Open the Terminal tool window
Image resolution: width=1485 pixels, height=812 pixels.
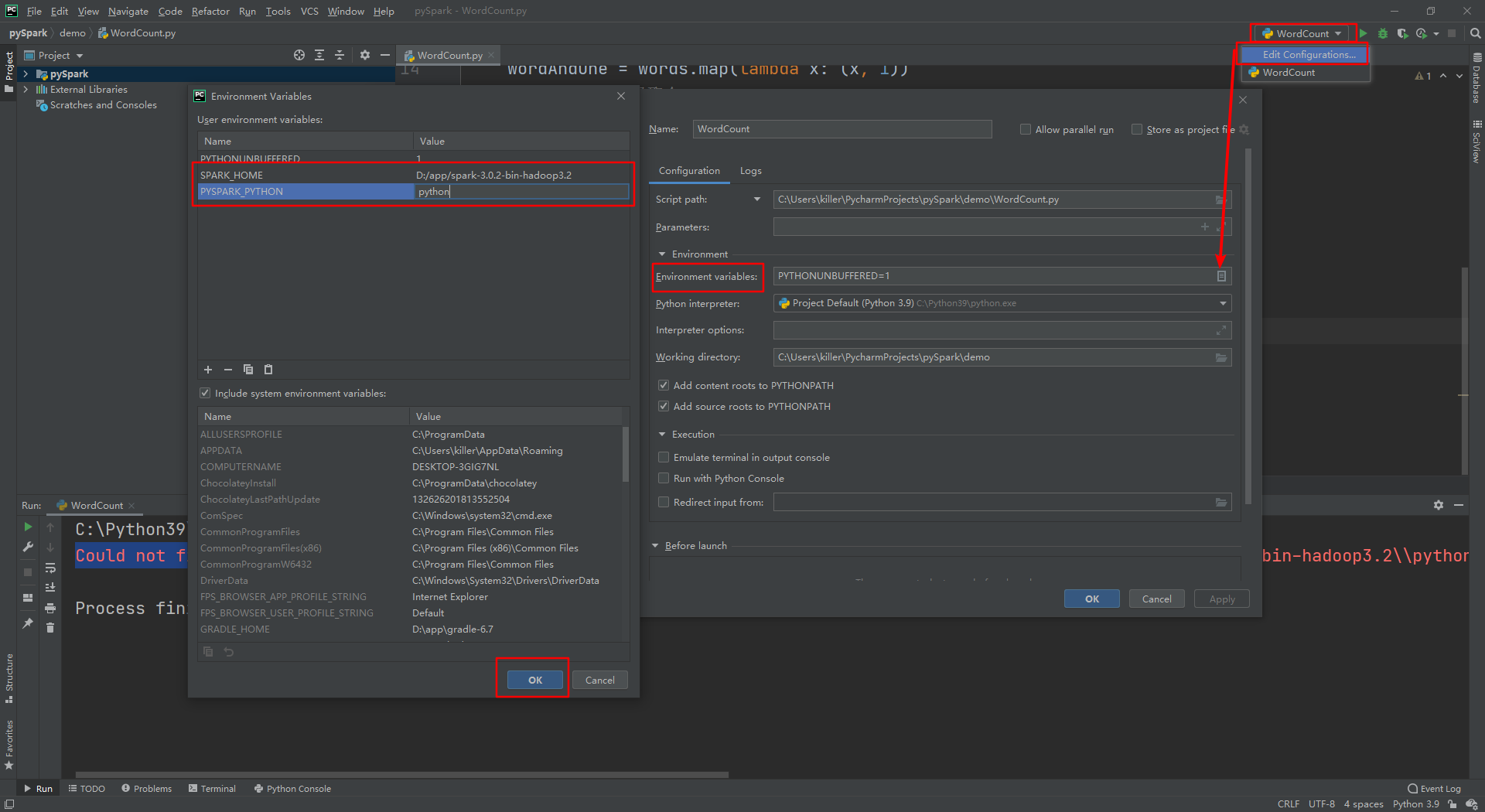(x=212, y=789)
